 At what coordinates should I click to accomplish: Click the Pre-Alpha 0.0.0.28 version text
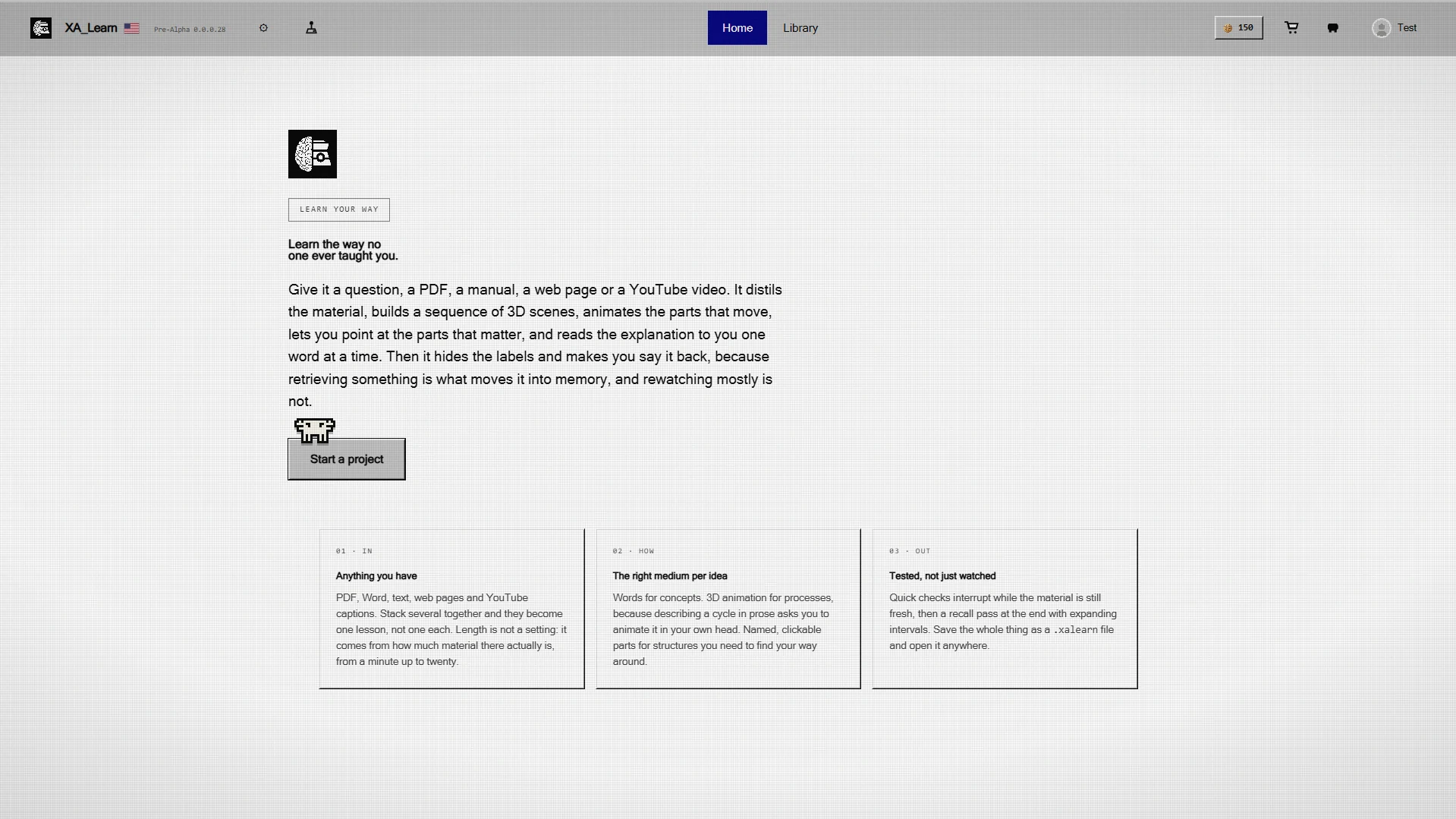[x=190, y=30]
